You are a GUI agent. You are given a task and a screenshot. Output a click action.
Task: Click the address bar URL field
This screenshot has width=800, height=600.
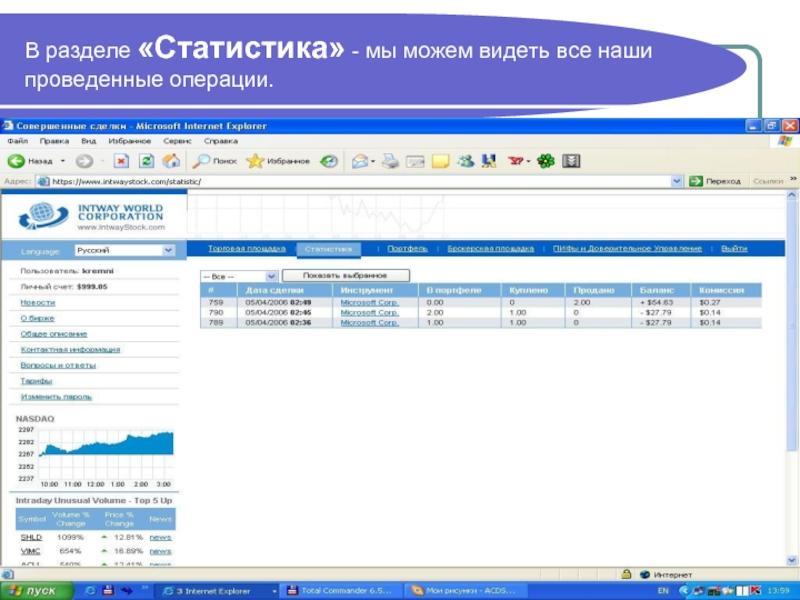[350, 182]
